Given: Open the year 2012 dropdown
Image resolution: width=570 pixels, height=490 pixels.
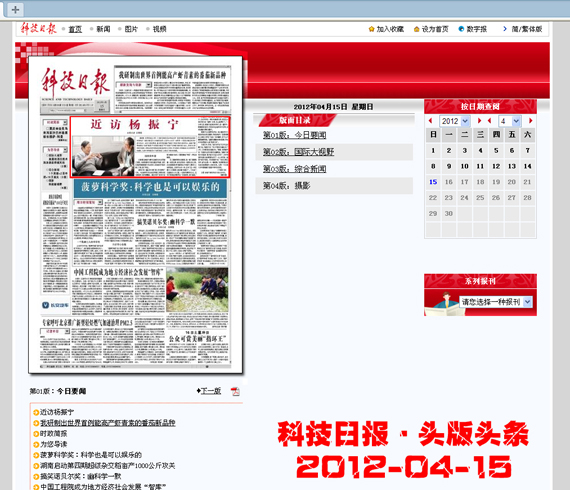Looking at the screenshot, I should (x=455, y=121).
